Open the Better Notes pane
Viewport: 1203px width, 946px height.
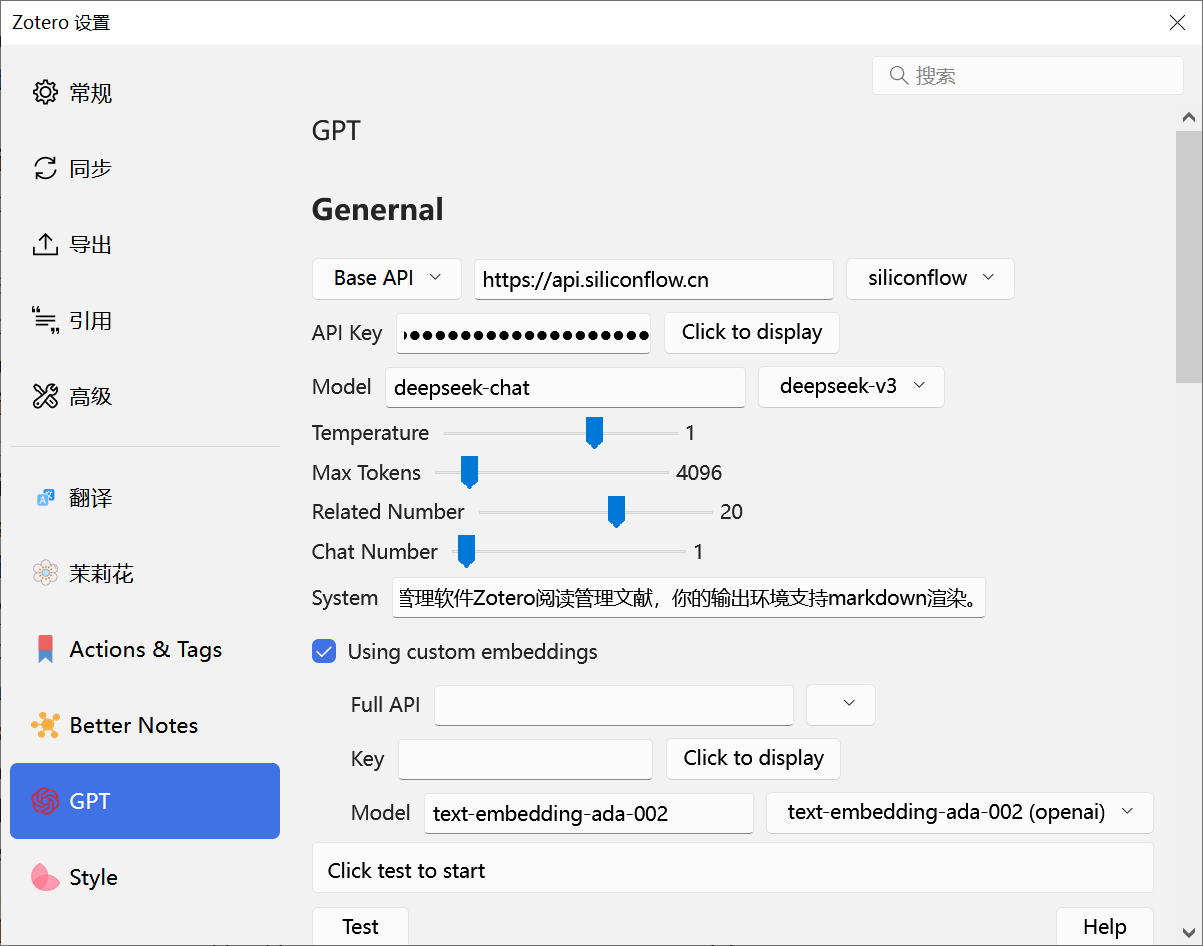pyautogui.click(x=145, y=725)
